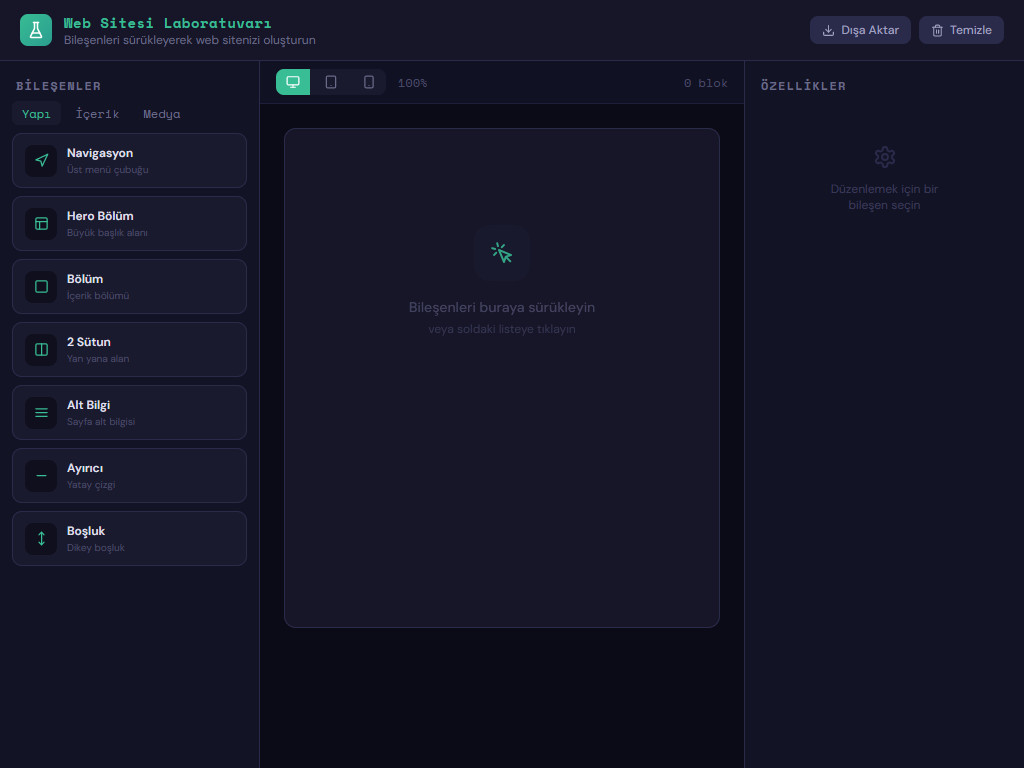
Task: Switch to mobile phone preview mode
Action: (x=368, y=82)
